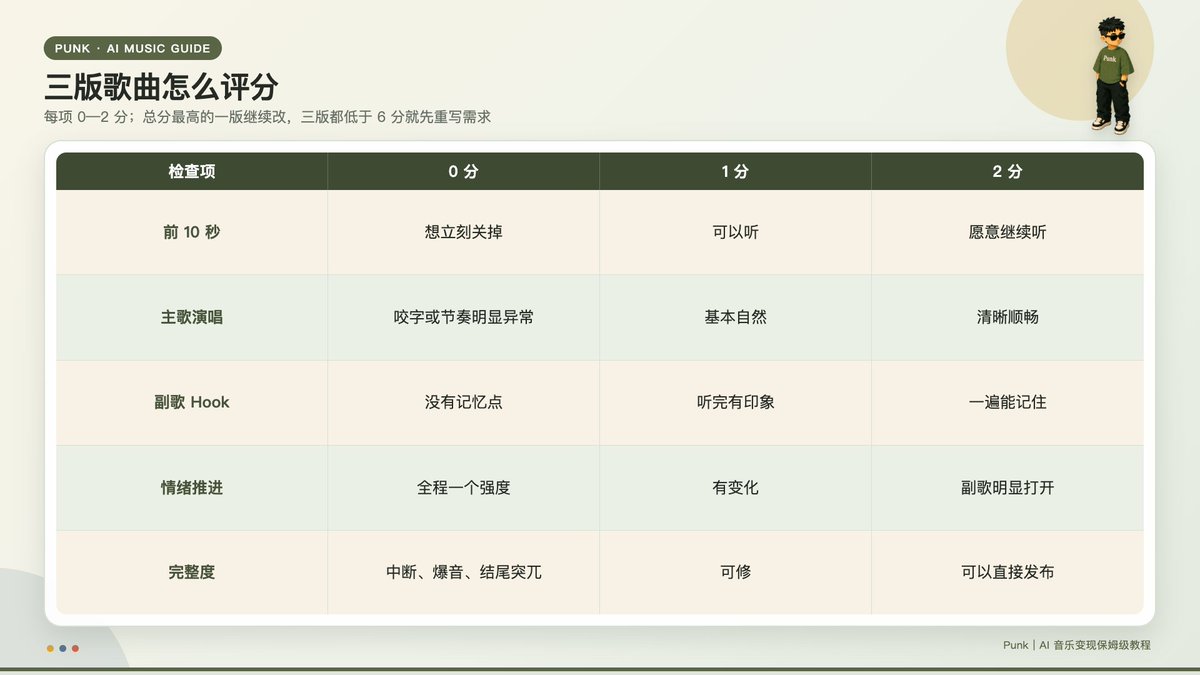Click the Punk cartoon character avatar
This screenshot has height=675, width=1200.
pyautogui.click(x=1112, y=74)
